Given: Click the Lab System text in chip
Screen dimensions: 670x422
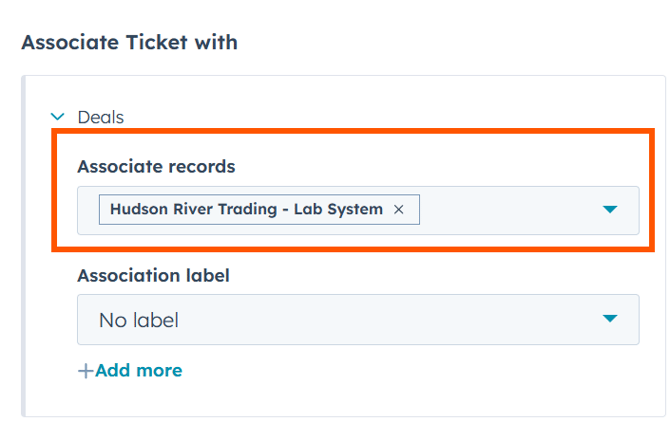Looking at the screenshot, I should [343, 210].
